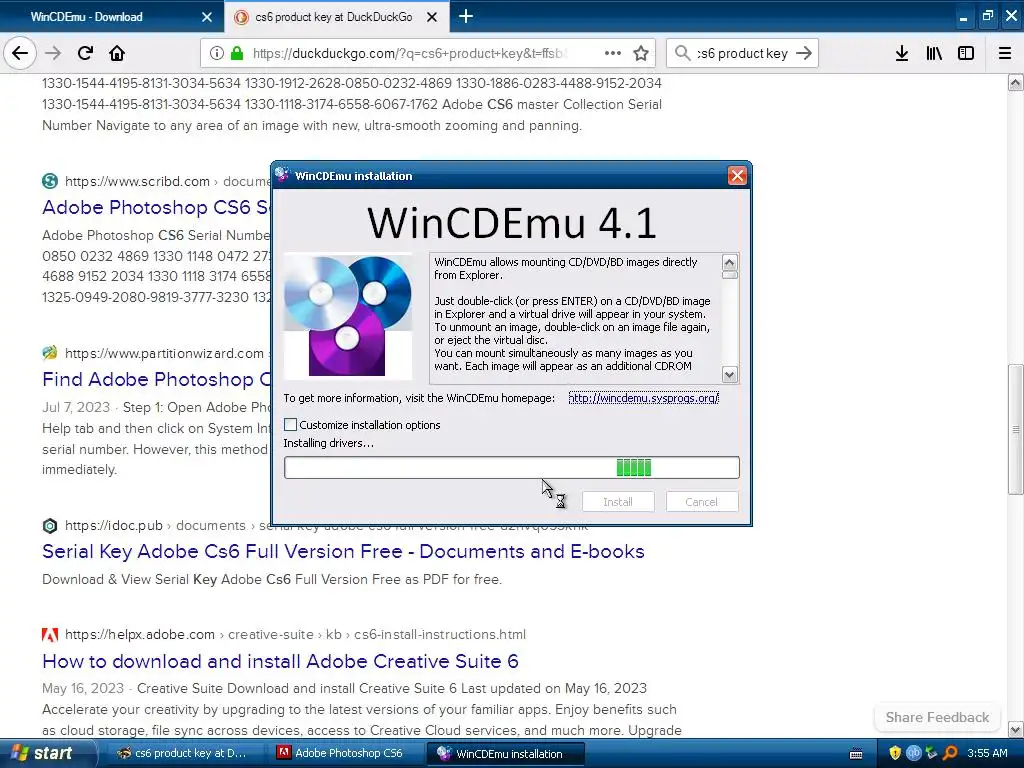Click the magnifier icon in system tray
1024x768 pixels.
coord(950,753)
